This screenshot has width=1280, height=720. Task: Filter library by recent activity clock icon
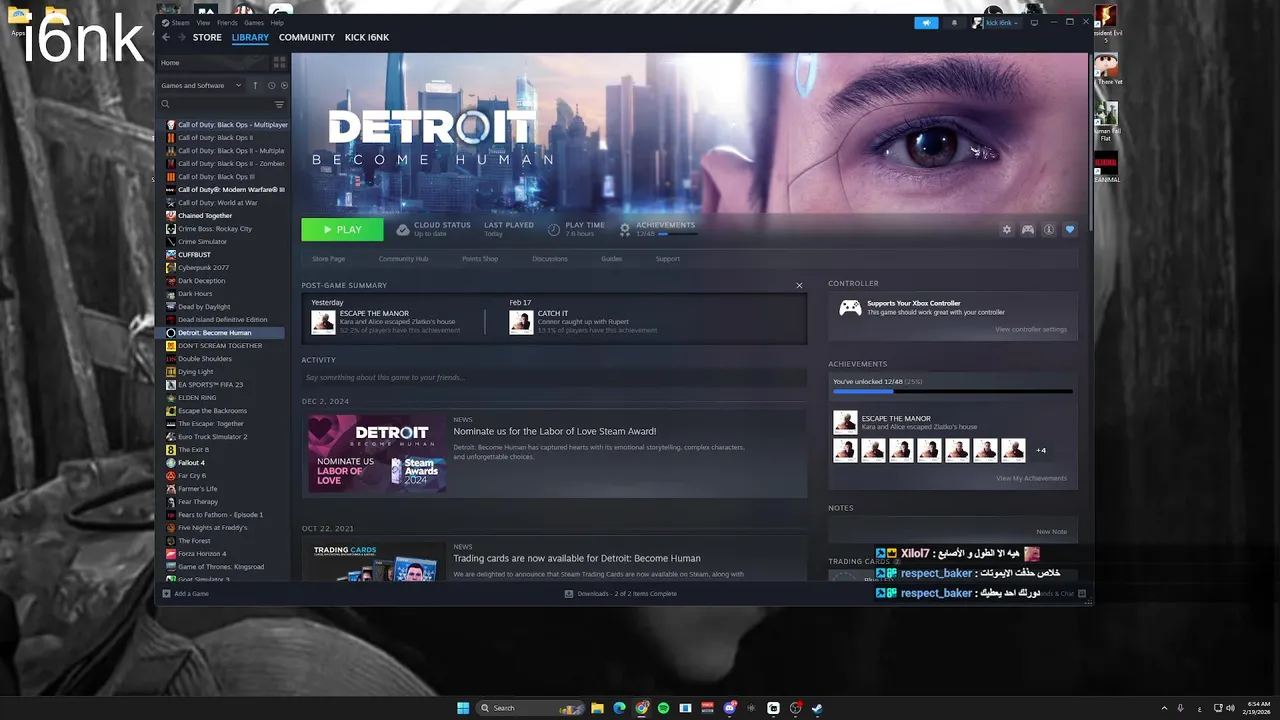point(271,85)
